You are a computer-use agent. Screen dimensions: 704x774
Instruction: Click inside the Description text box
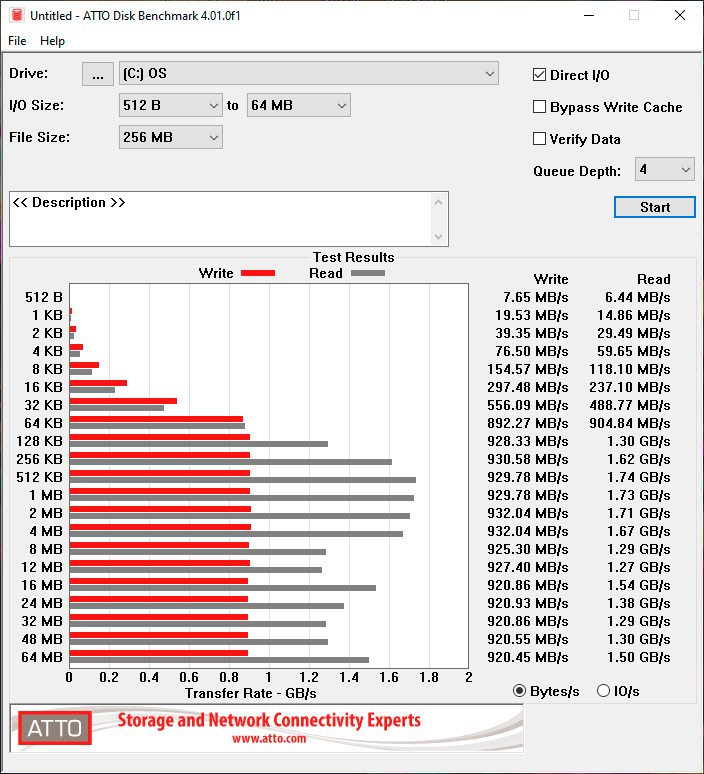pyautogui.click(x=221, y=219)
